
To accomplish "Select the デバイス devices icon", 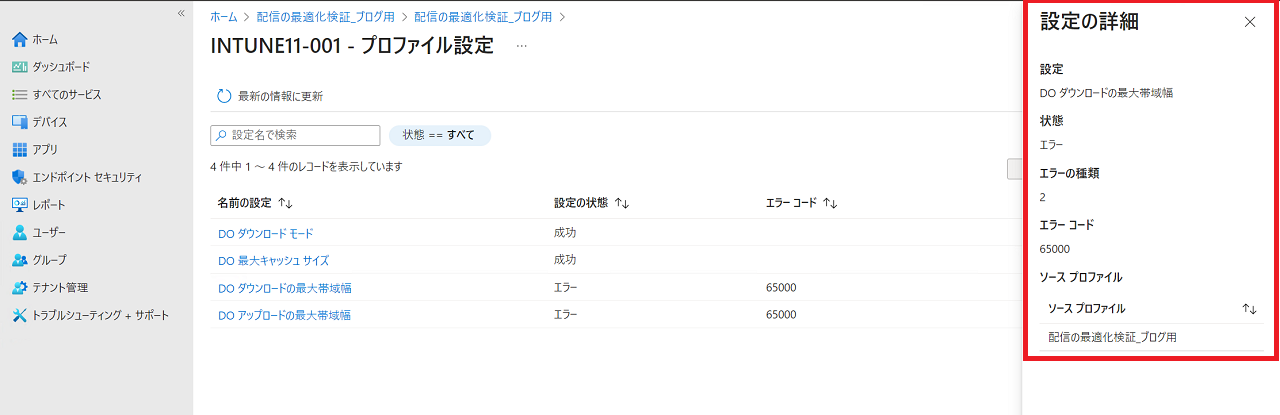I will click(19, 122).
